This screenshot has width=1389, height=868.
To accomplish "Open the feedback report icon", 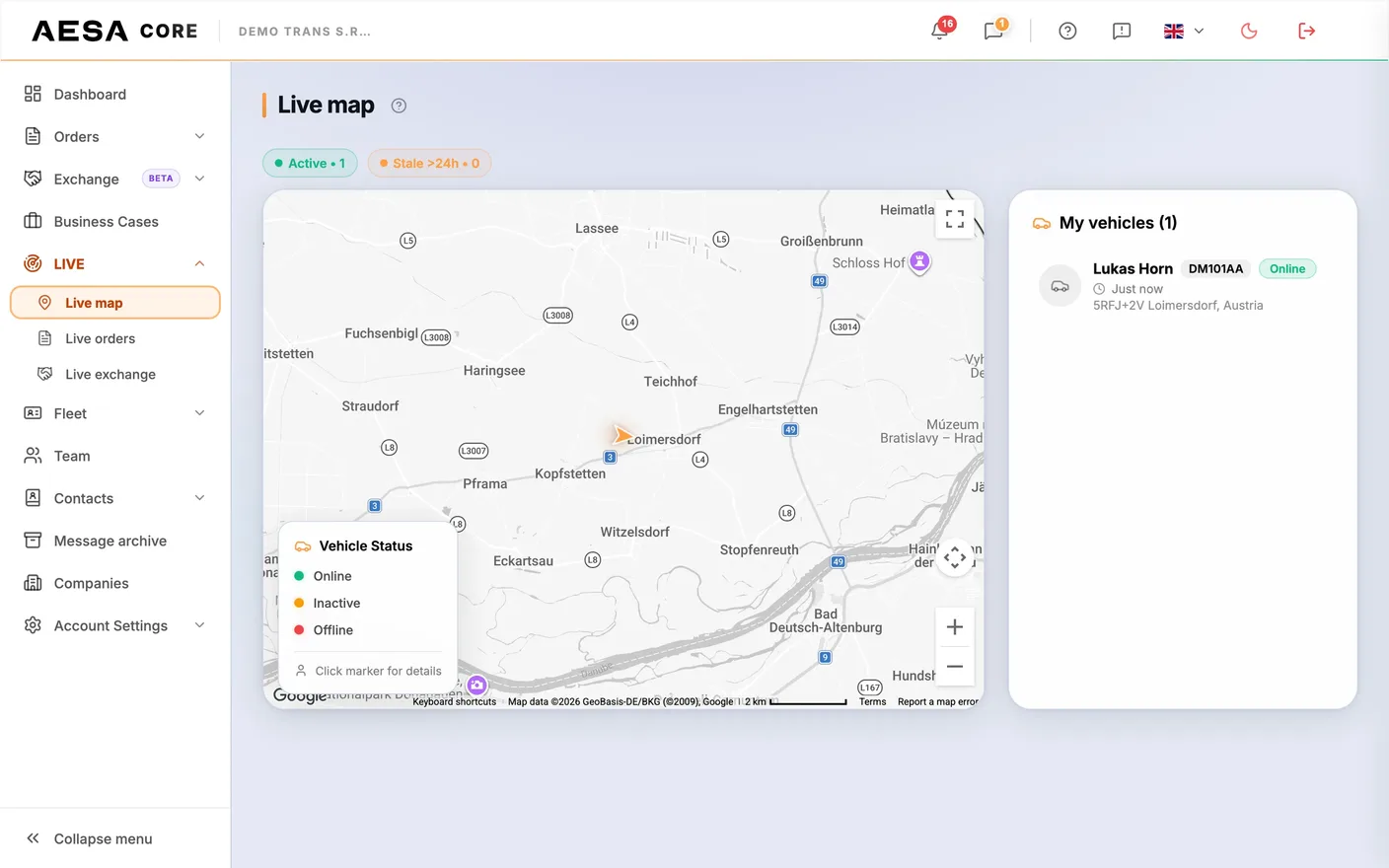I will (1122, 31).
